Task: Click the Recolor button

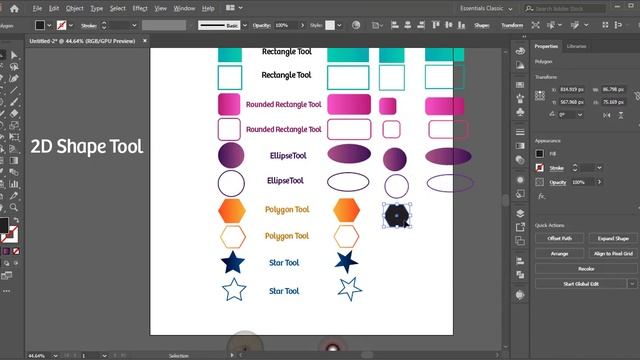Action: (586, 269)
